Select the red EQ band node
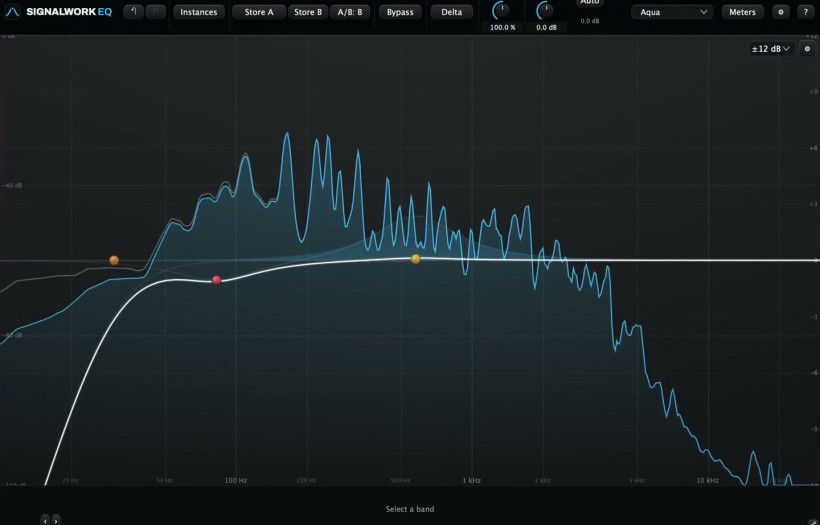Viewport: 820px width, 525px height. point(217,280)
